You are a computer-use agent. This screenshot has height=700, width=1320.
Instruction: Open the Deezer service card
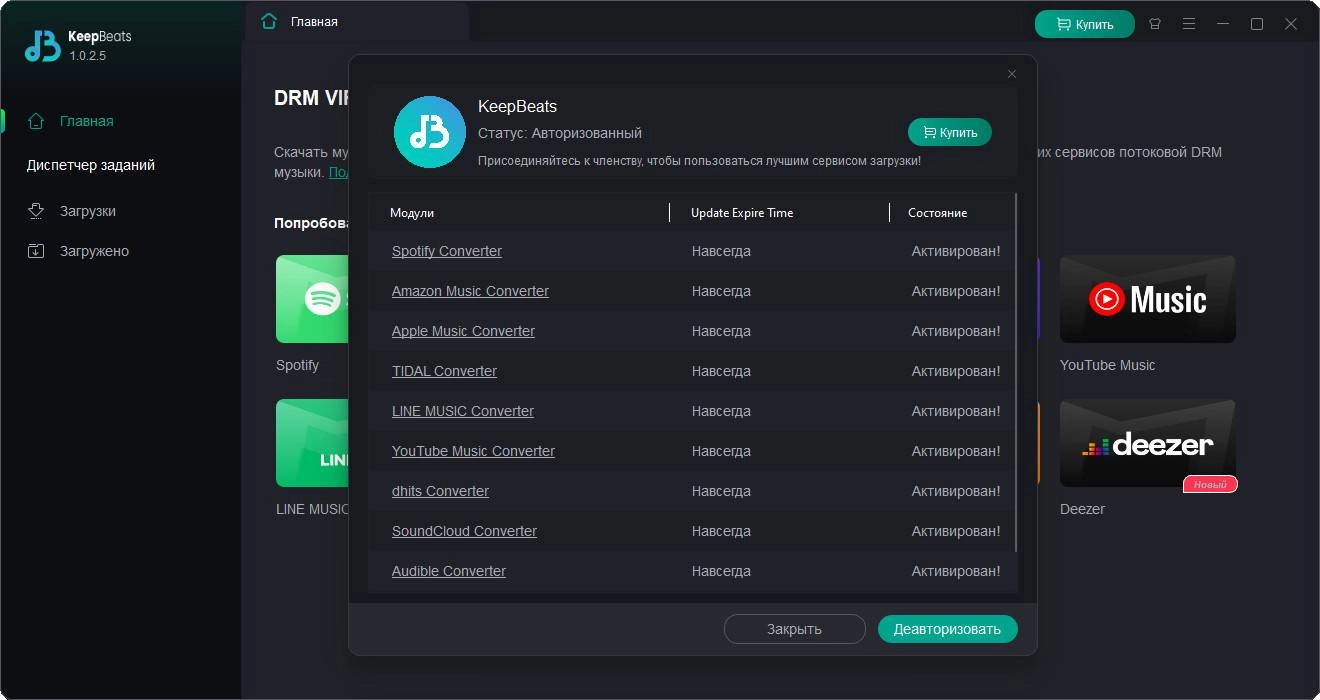point(1148,443)
